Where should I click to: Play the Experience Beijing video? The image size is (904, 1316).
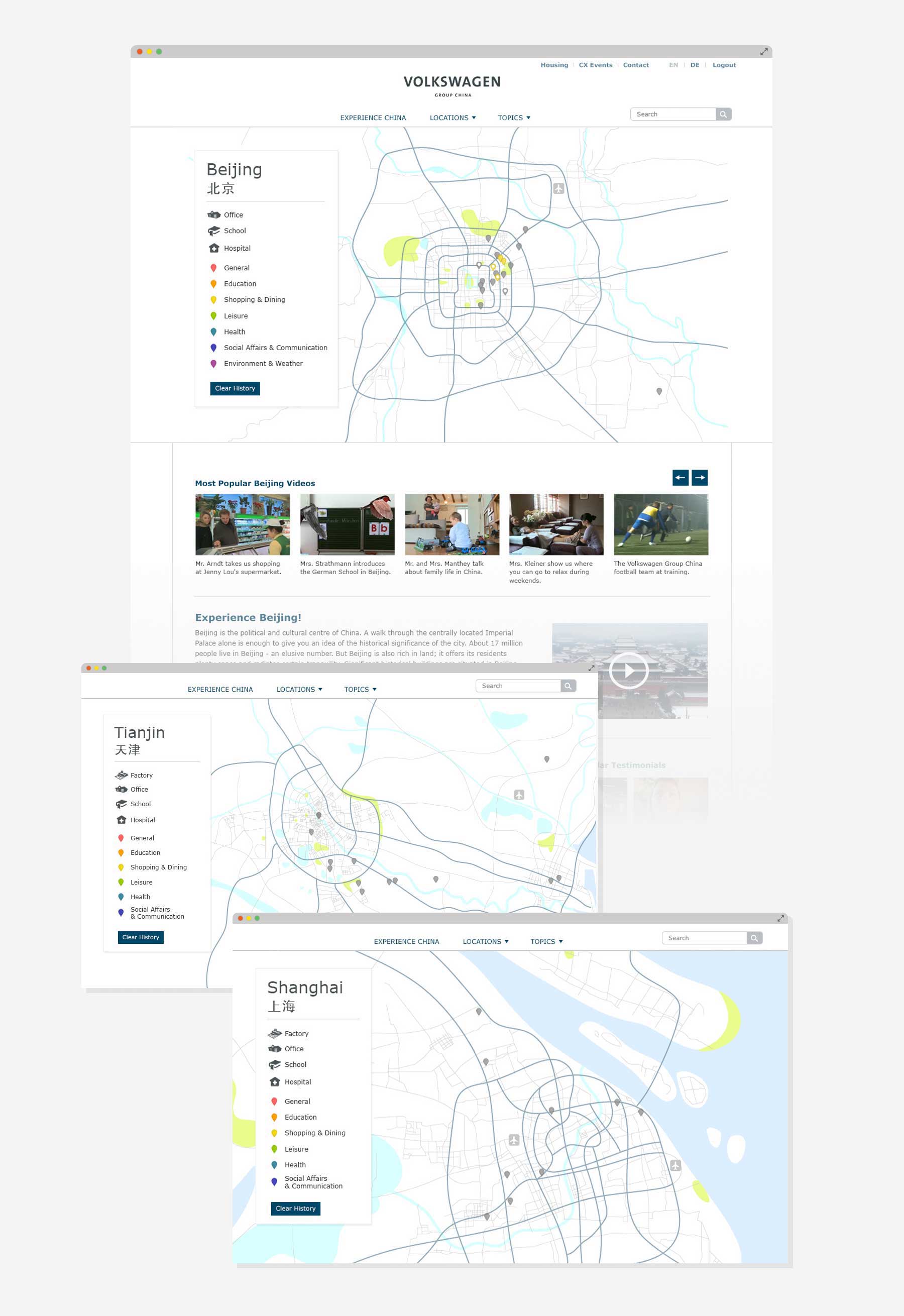629,671
